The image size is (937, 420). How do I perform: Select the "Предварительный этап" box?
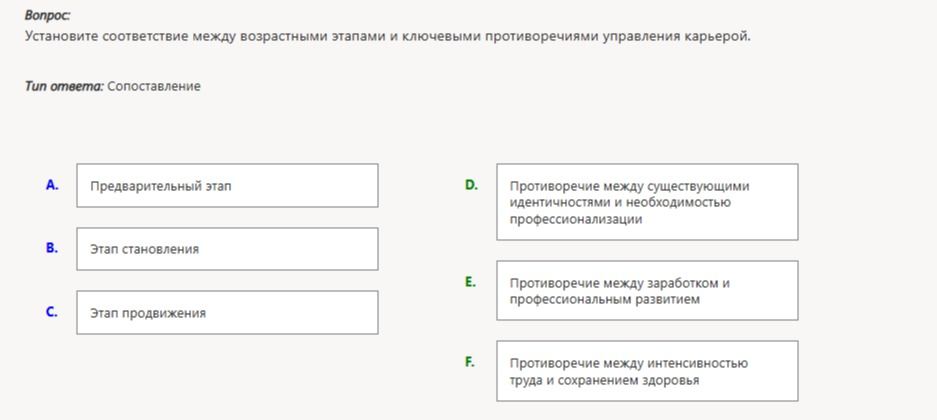pyautogui.click(x=227, y=186)
